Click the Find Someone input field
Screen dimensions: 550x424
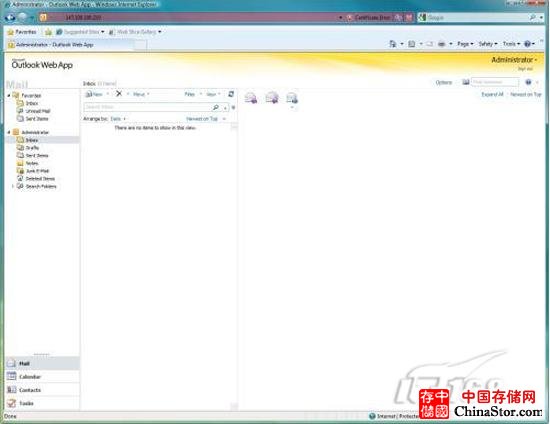[x=495, y=82]
